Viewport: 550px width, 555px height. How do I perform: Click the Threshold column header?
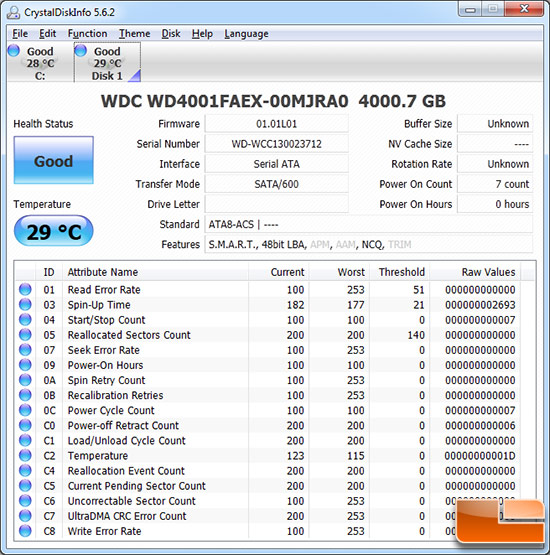[x=399, y=272]
